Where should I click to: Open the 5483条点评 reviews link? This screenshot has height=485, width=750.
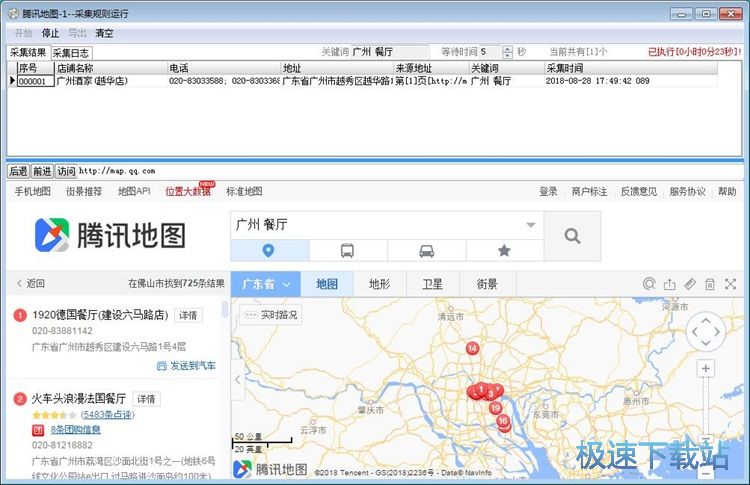107,414
